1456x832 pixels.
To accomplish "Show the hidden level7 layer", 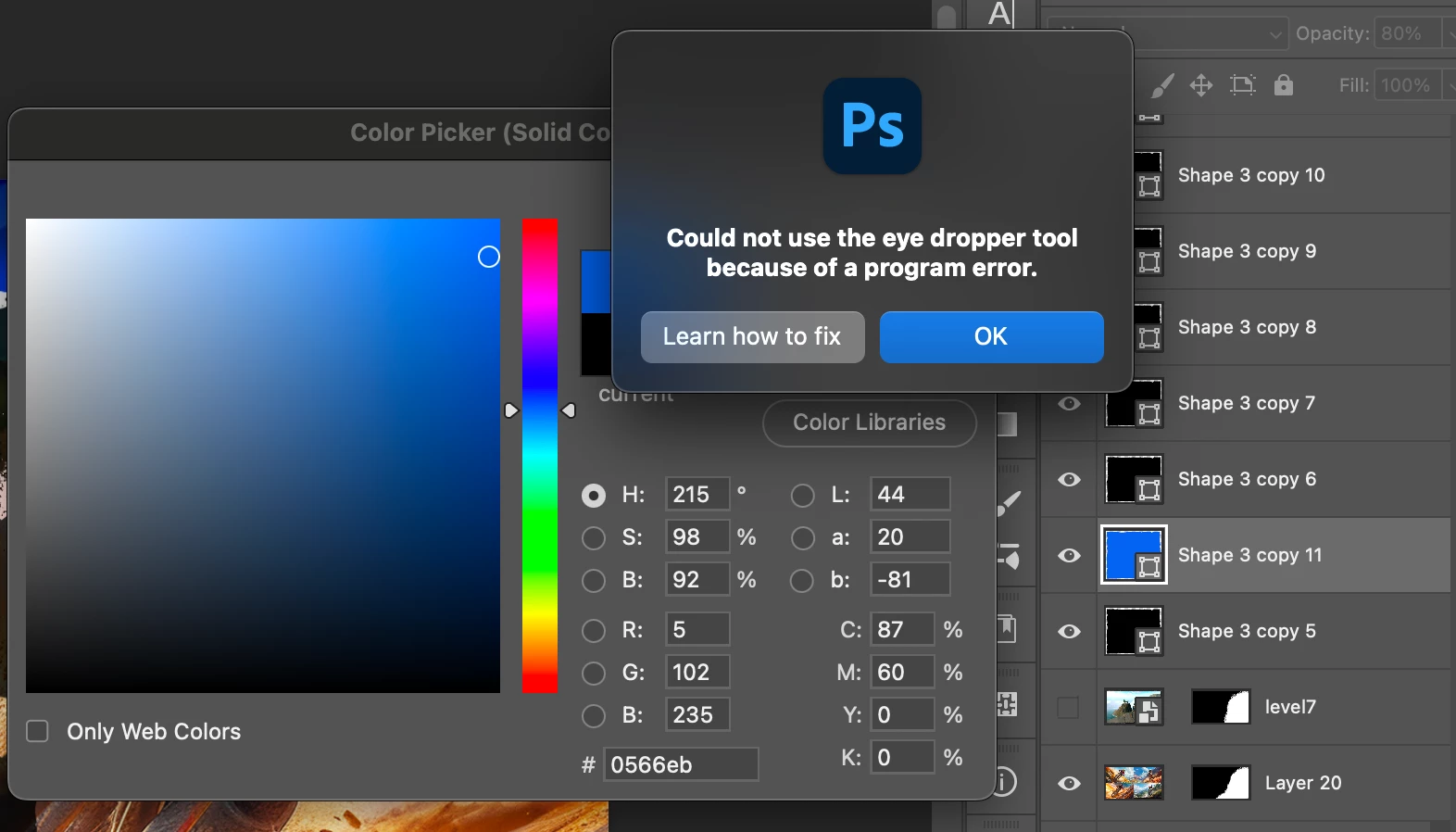I will 1069,707.
